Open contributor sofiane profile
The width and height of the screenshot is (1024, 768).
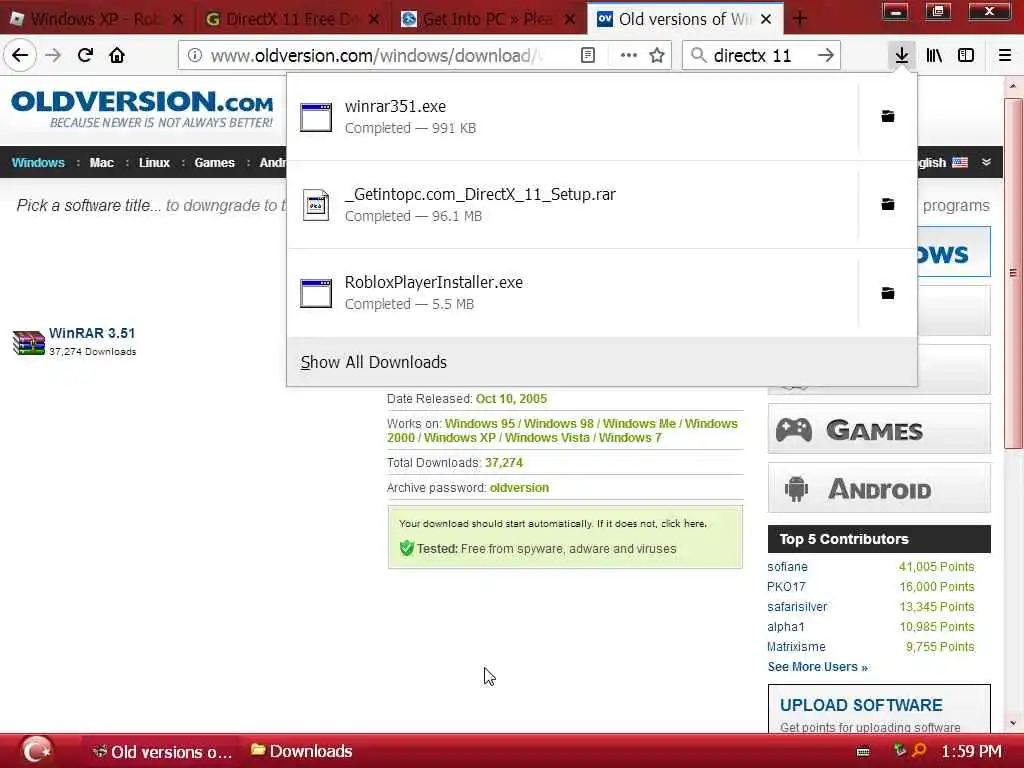pyautogui.click(x=788, y=567)
